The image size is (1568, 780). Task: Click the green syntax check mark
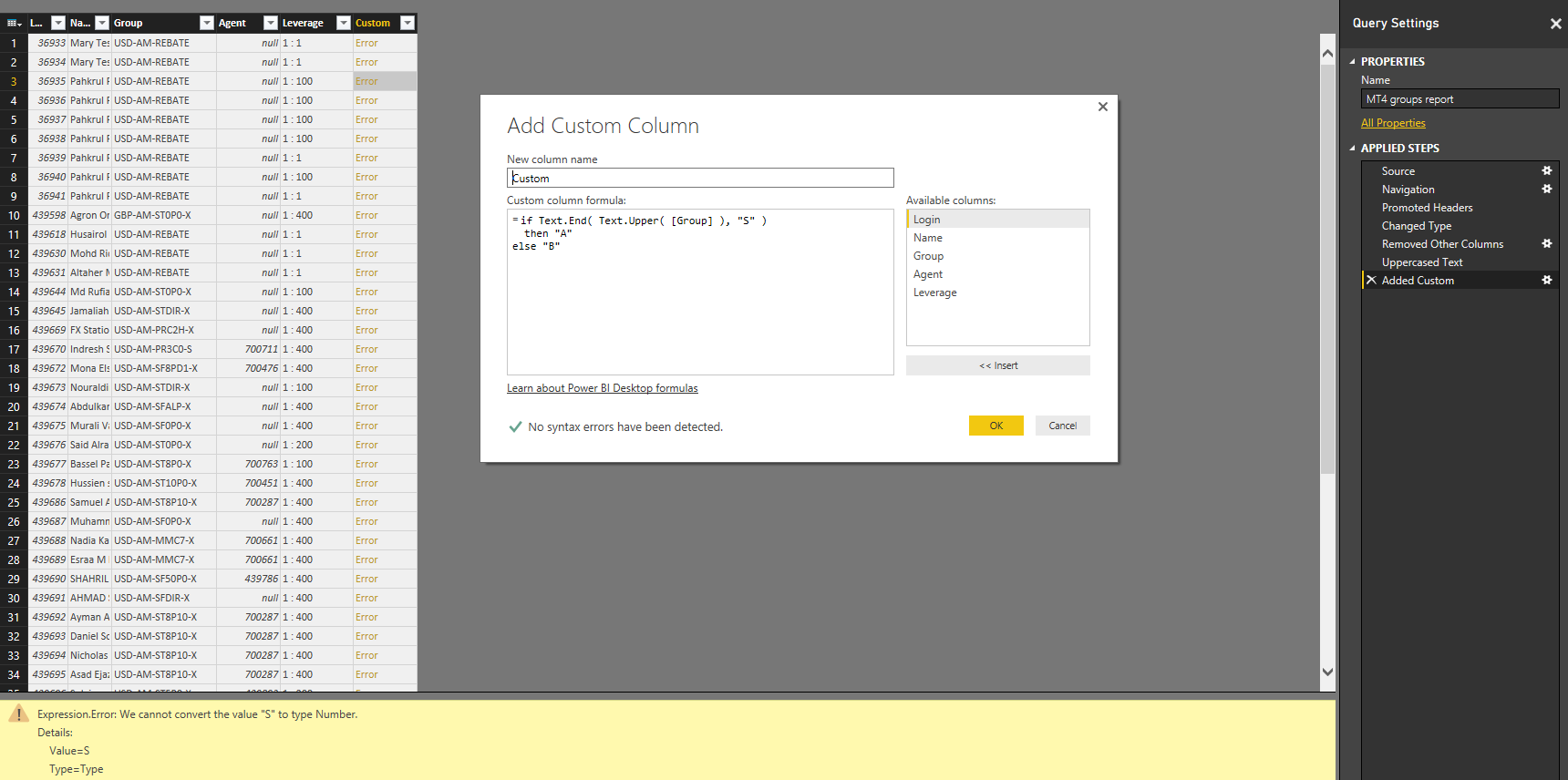[515, 426]
